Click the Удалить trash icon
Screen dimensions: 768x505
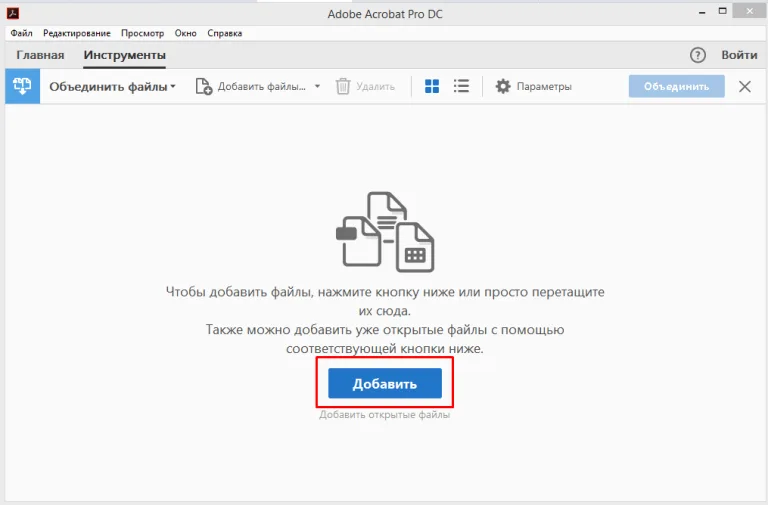[343, 86]
